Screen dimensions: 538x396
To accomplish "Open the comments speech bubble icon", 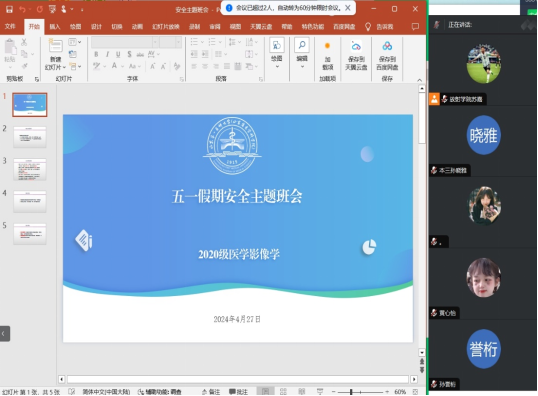I will coord(415,26).
